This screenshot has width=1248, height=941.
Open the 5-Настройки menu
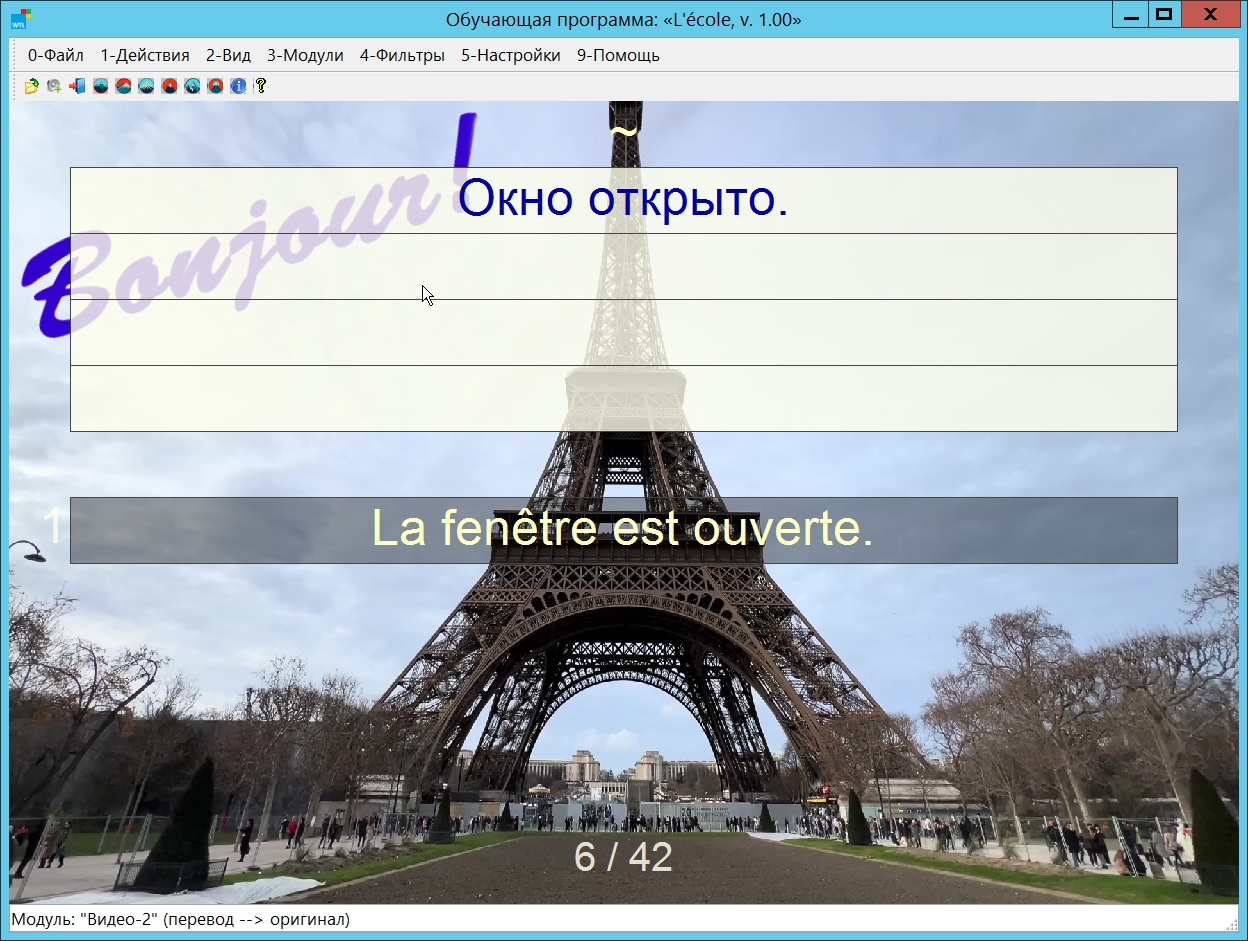click(510, 56)
